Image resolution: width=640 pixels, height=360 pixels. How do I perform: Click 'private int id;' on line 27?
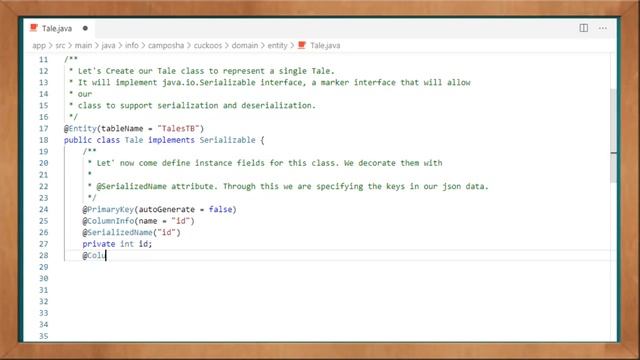(x=117, y=244)
